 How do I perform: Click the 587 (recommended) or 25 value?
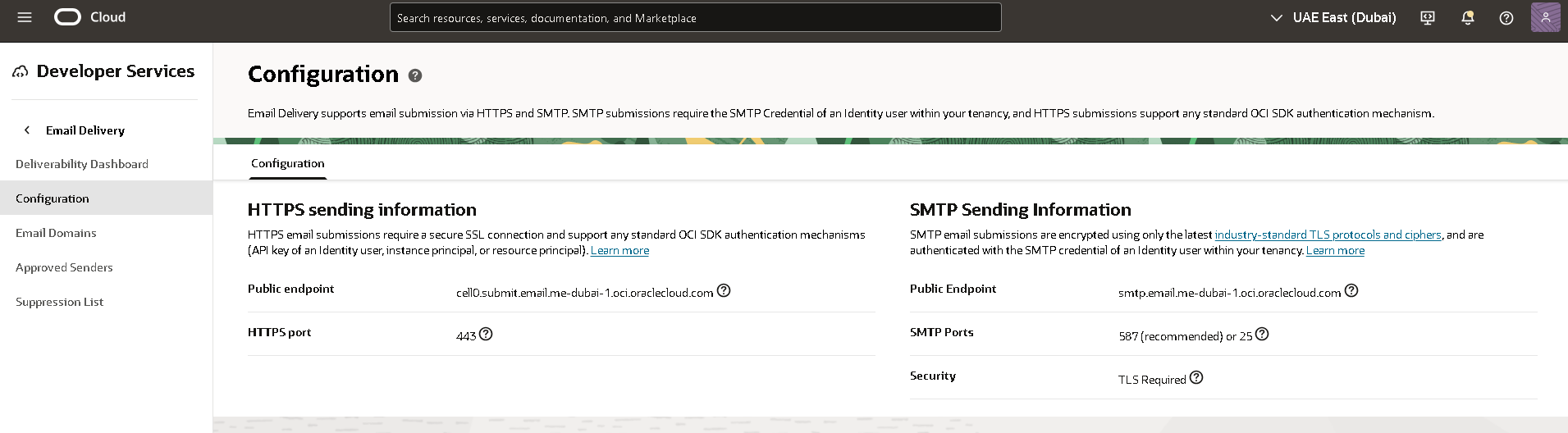(x=1186, y=336)
